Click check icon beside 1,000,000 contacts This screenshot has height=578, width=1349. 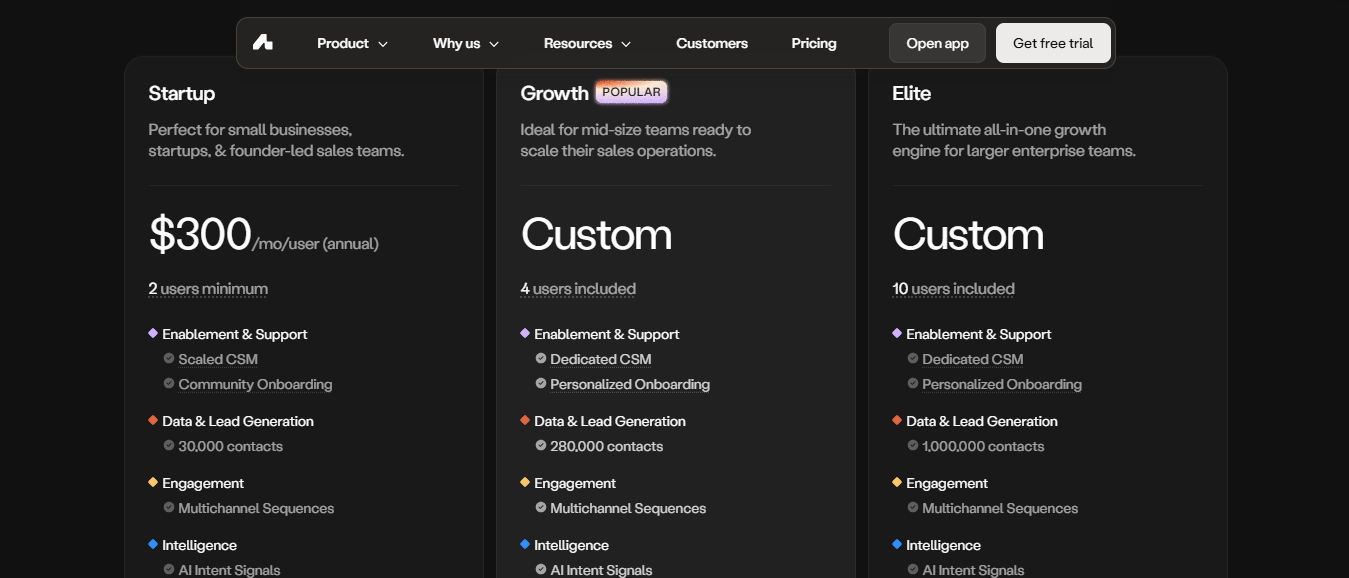click(x=913, y=445)
